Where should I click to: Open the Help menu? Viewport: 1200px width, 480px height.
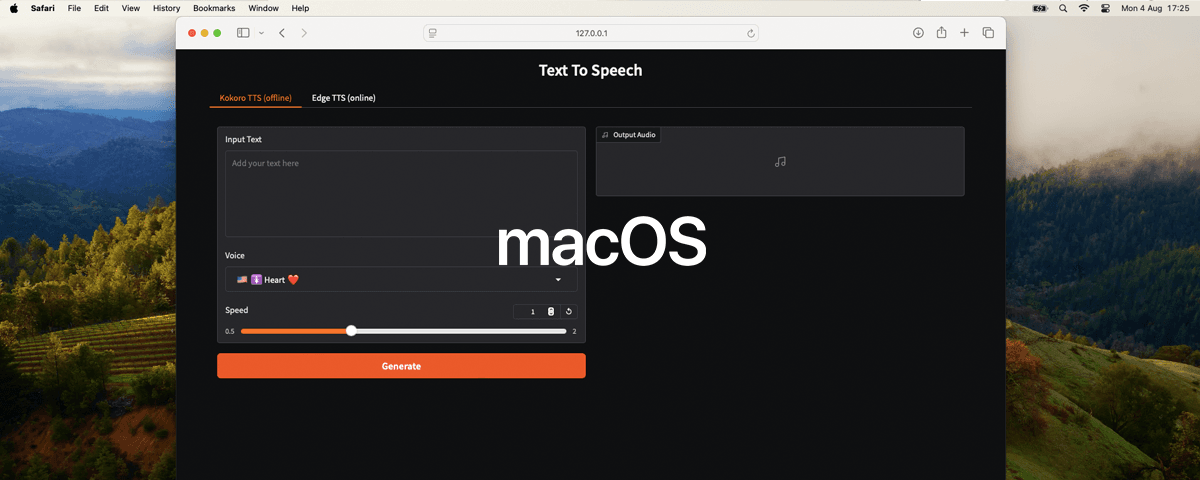point(301,8)
